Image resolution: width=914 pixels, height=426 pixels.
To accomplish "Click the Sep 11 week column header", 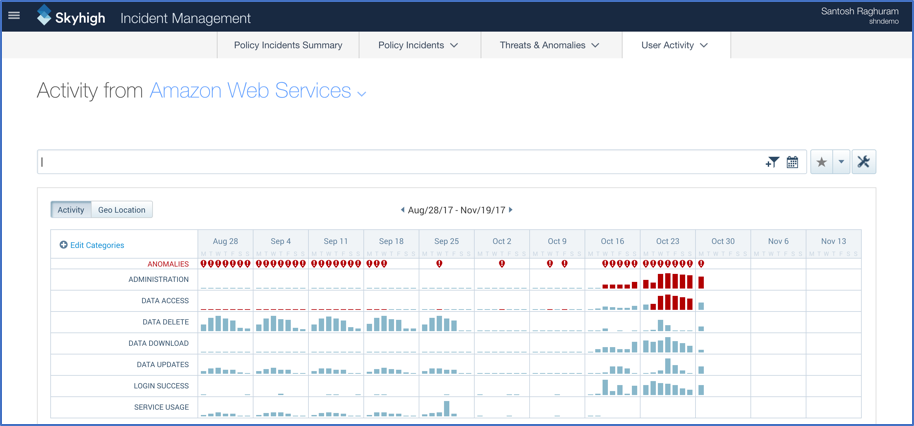I will [x=336, y=241].
